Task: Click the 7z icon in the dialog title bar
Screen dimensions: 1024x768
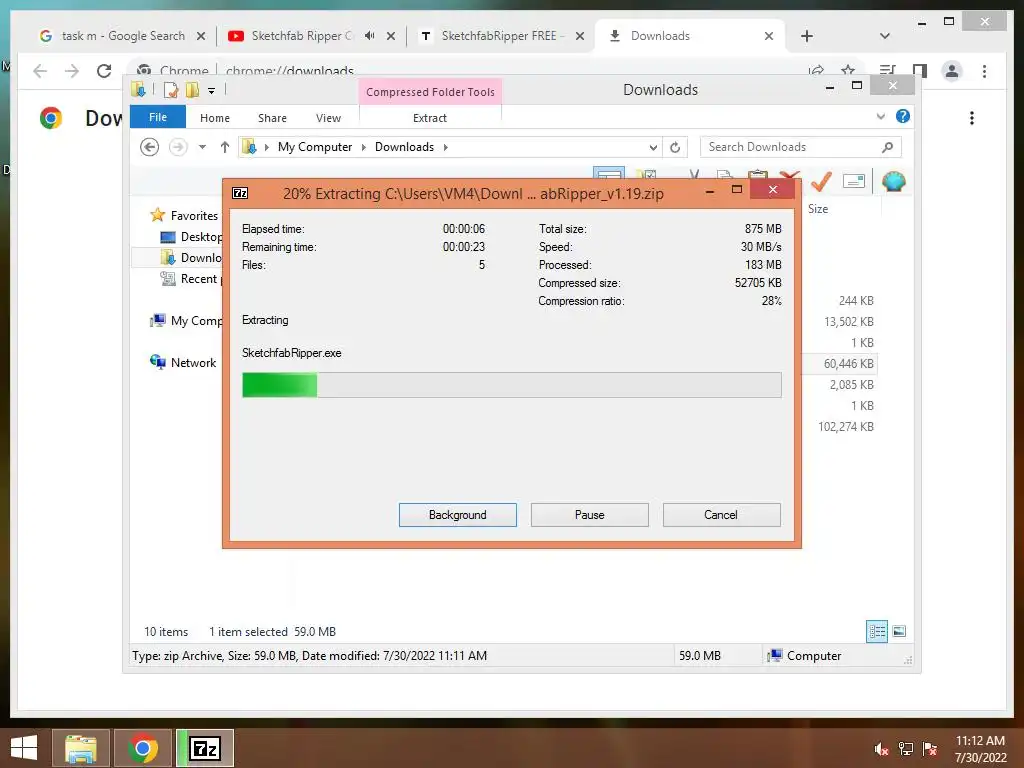Action: coord(240,193)
